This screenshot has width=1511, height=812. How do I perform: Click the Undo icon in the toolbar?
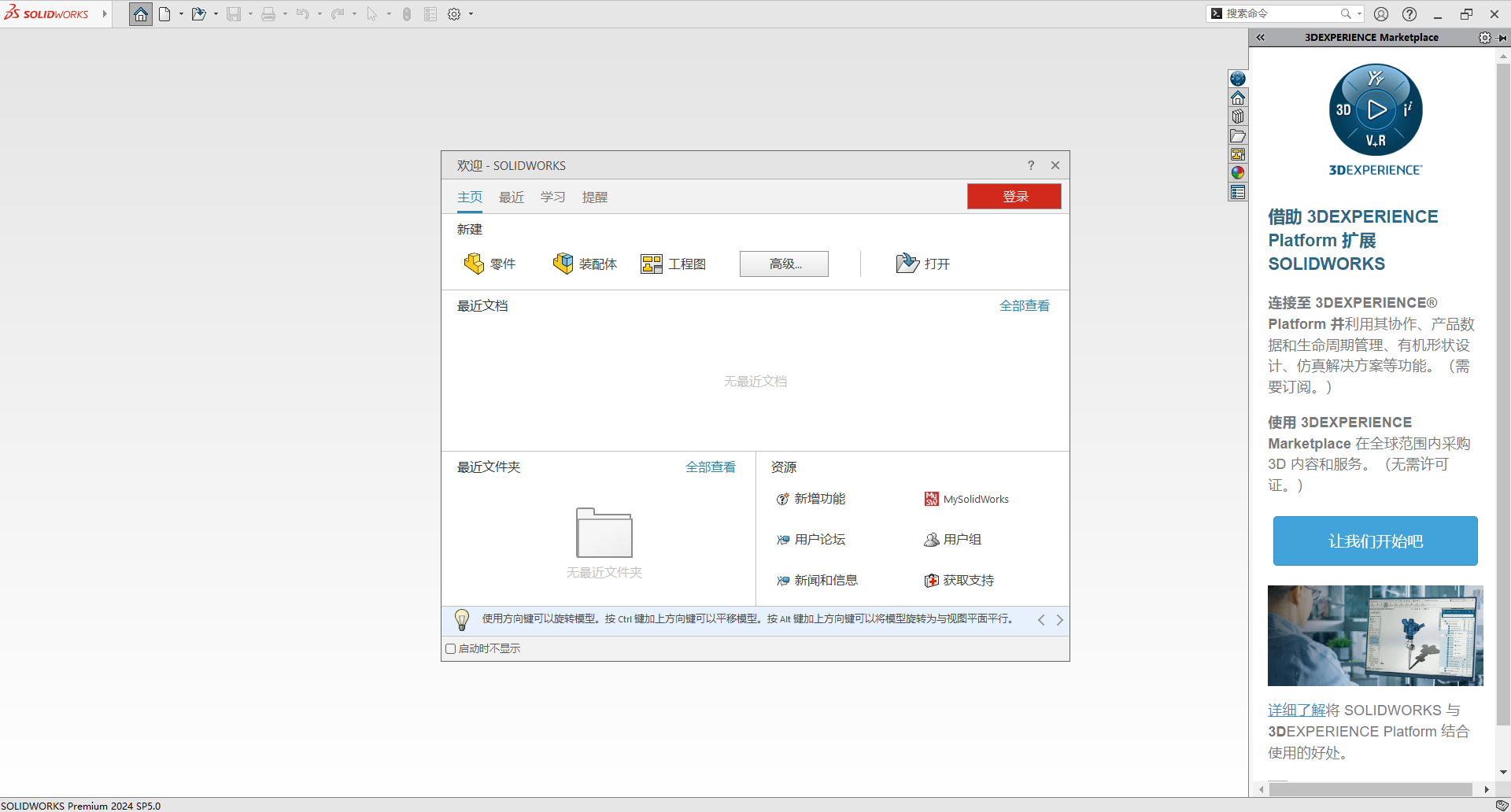pyautogui.click(x=303, y=13)
